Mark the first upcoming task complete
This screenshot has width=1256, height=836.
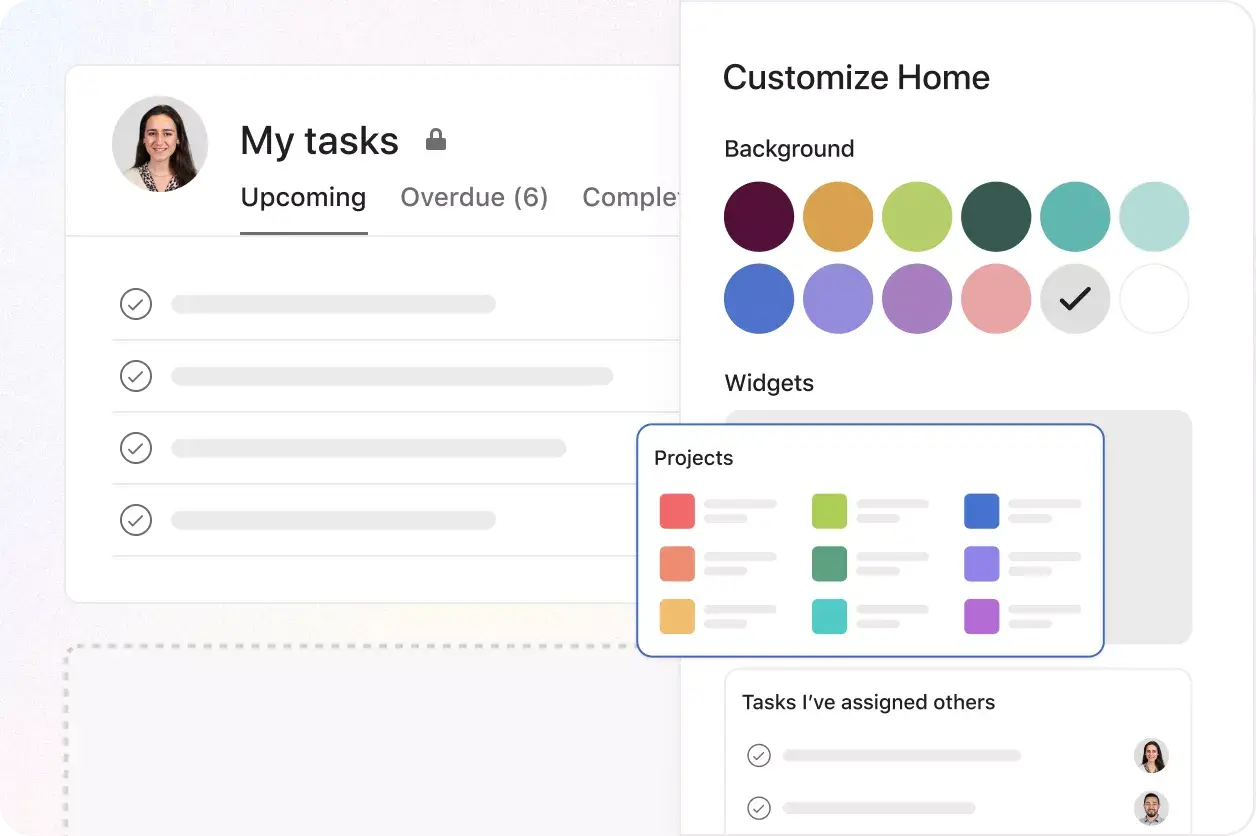click(x=136, y=304)
